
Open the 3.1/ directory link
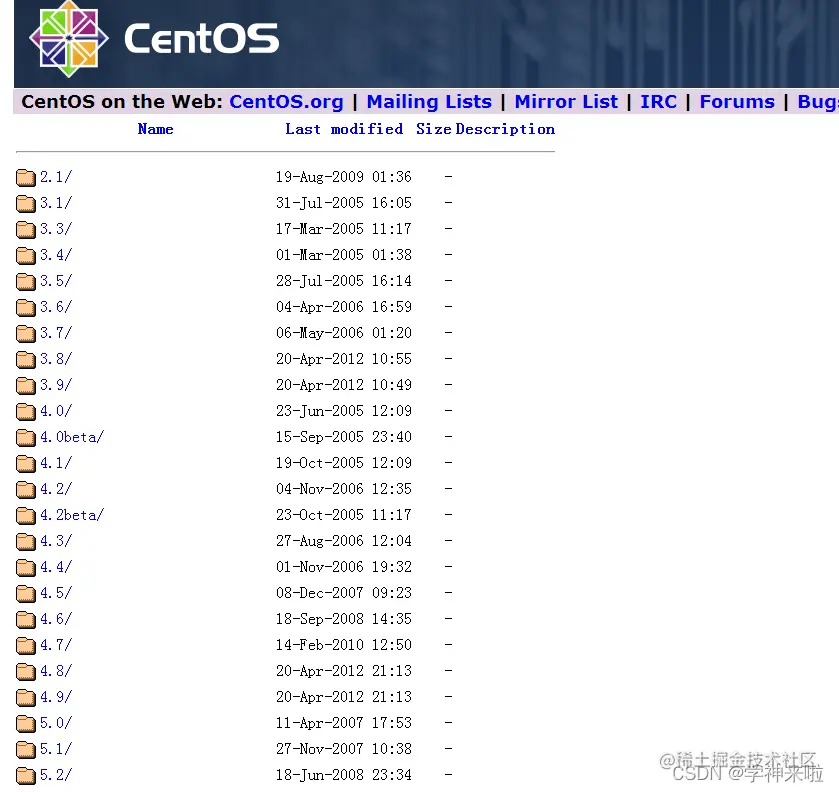56,203
